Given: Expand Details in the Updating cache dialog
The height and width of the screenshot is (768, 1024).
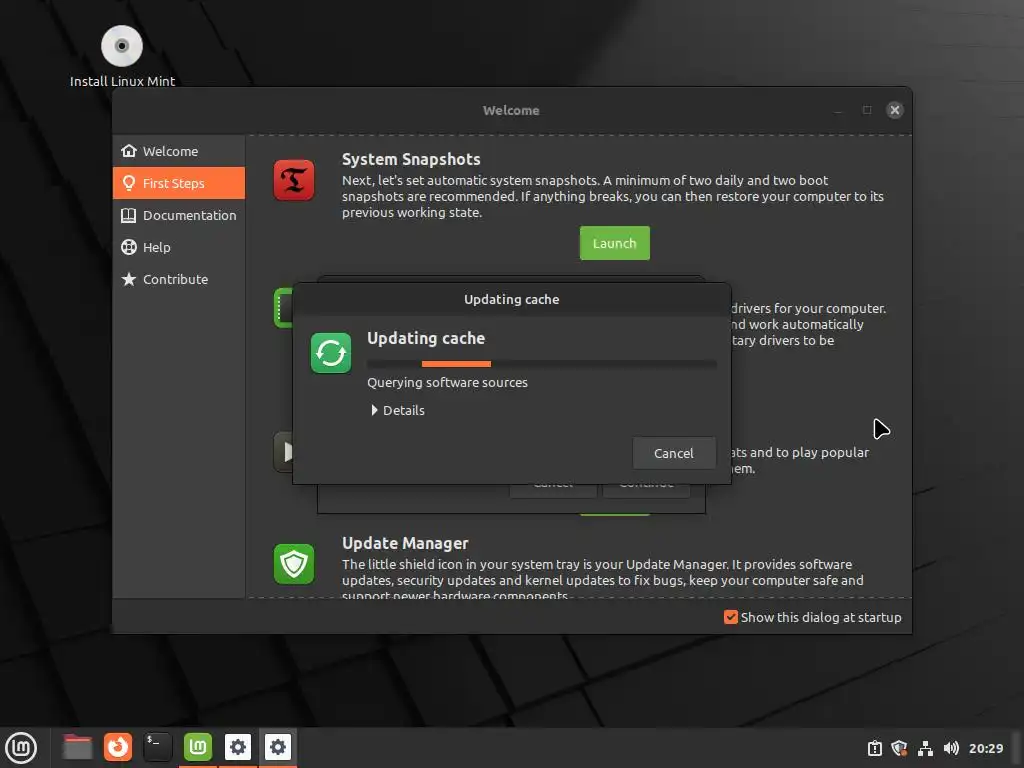Looking at the screenshot, I should 398,410.
